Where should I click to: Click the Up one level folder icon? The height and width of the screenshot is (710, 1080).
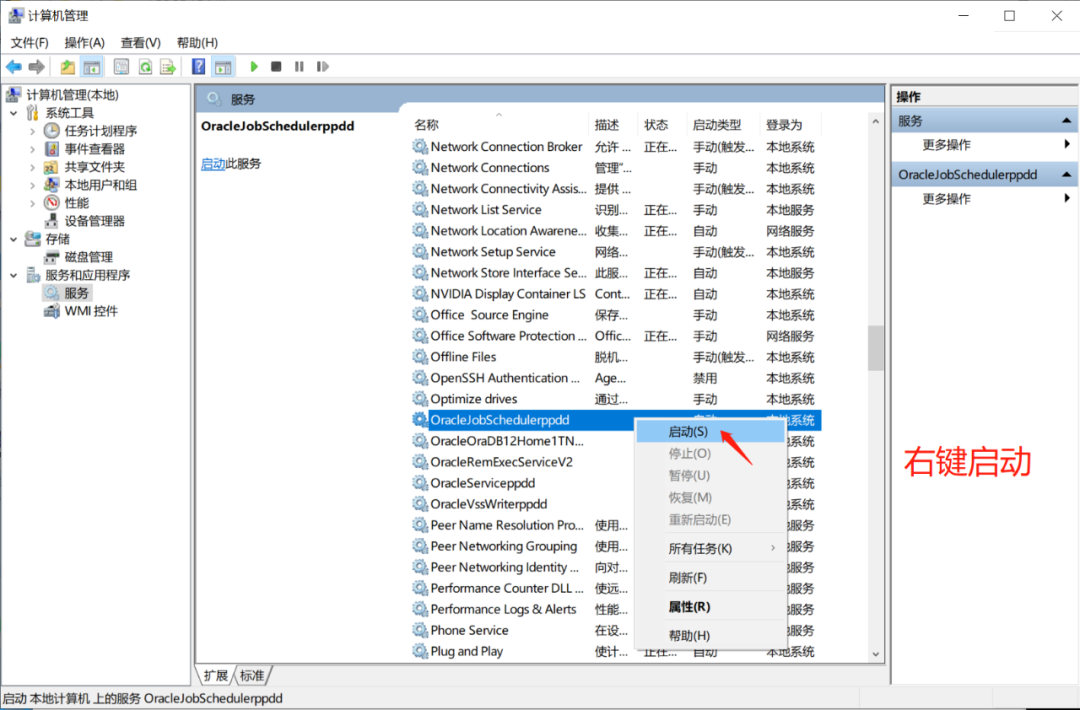68,67
